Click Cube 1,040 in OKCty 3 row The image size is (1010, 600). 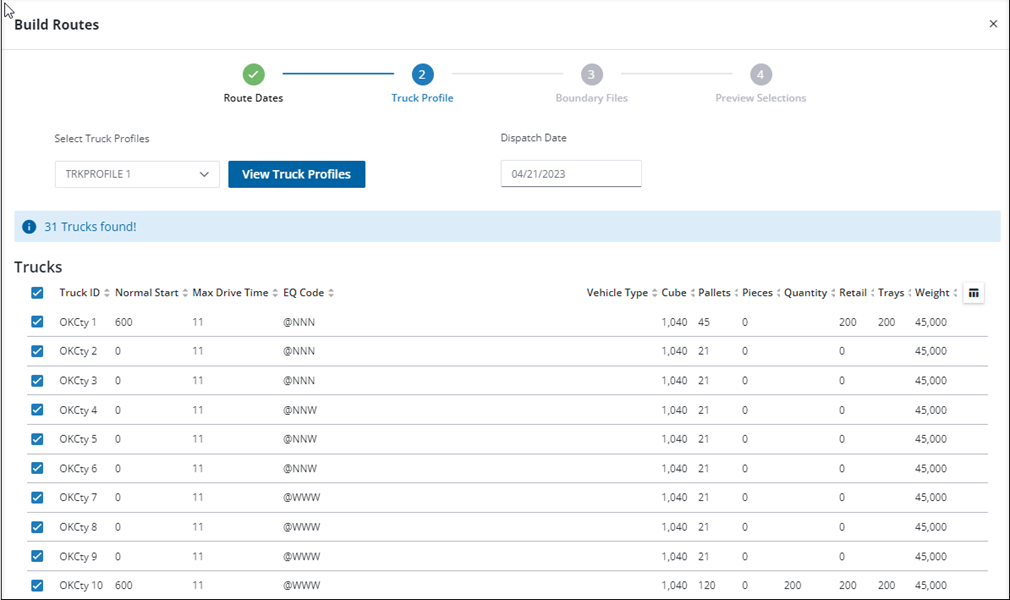tap(674, 381)
